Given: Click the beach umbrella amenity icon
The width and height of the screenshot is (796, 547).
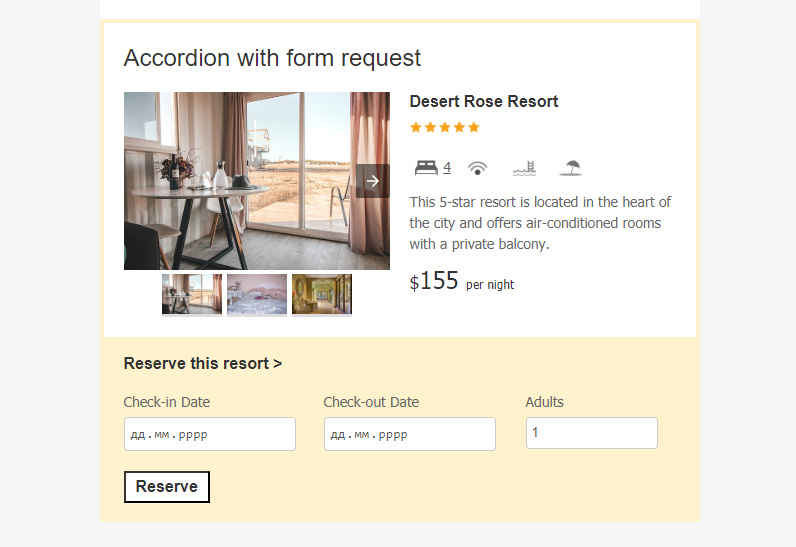Looking at the screenshot, I should pyautogui.click(x=571, y=168).
